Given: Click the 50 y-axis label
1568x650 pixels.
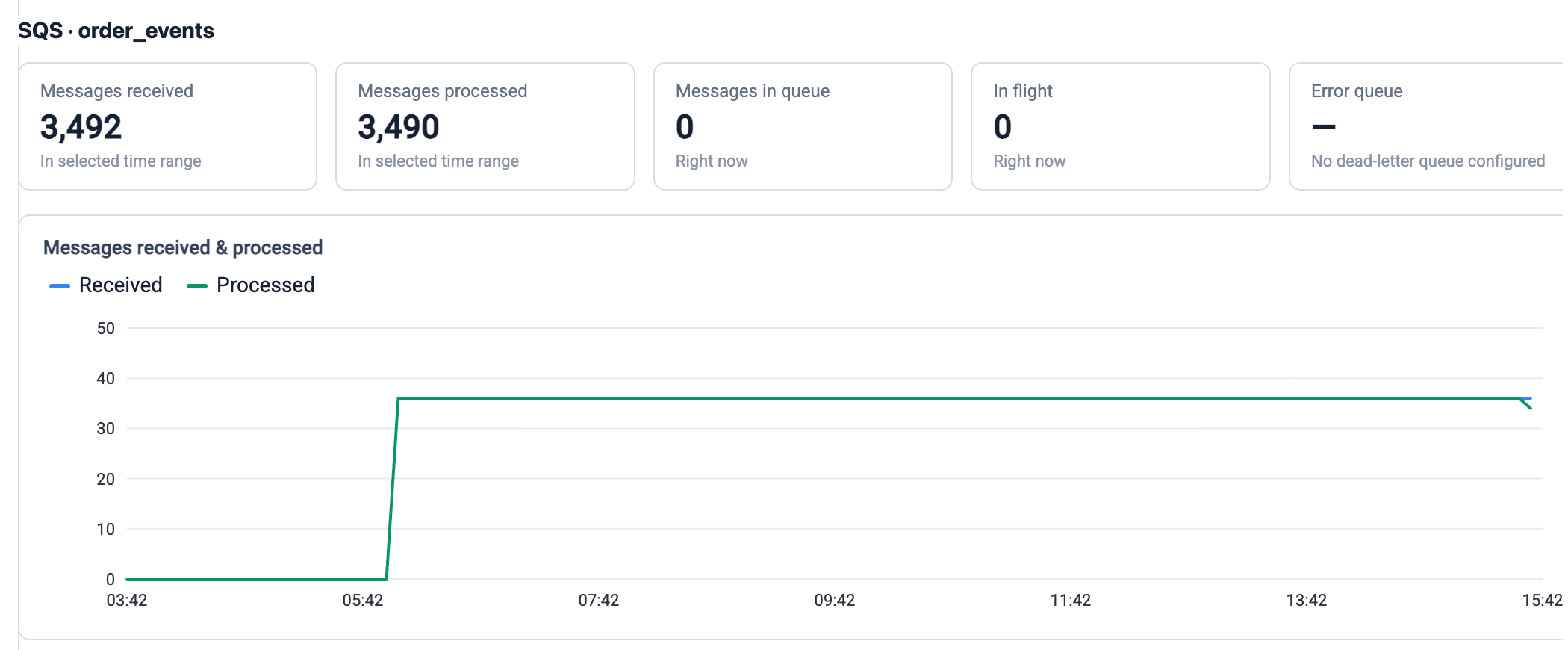Looking at the screenshot, I should click(106, 328).
